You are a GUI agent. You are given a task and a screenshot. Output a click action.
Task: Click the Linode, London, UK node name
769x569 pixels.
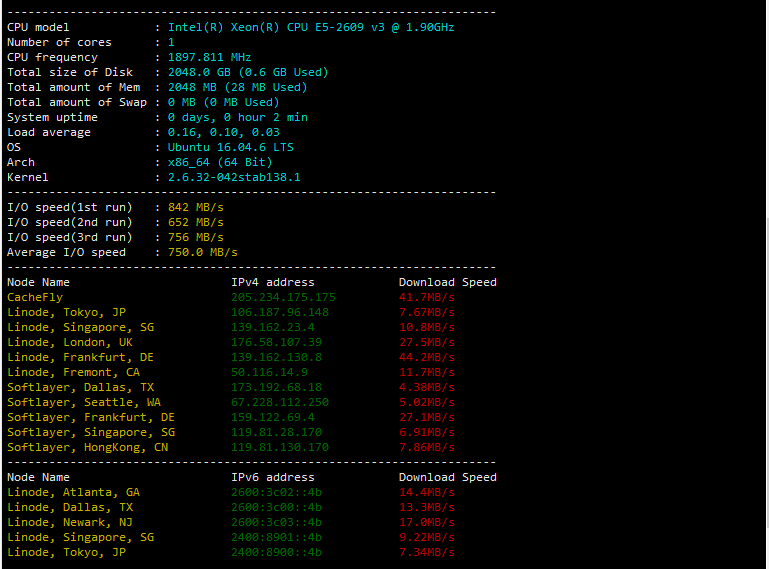coord(70,342)
